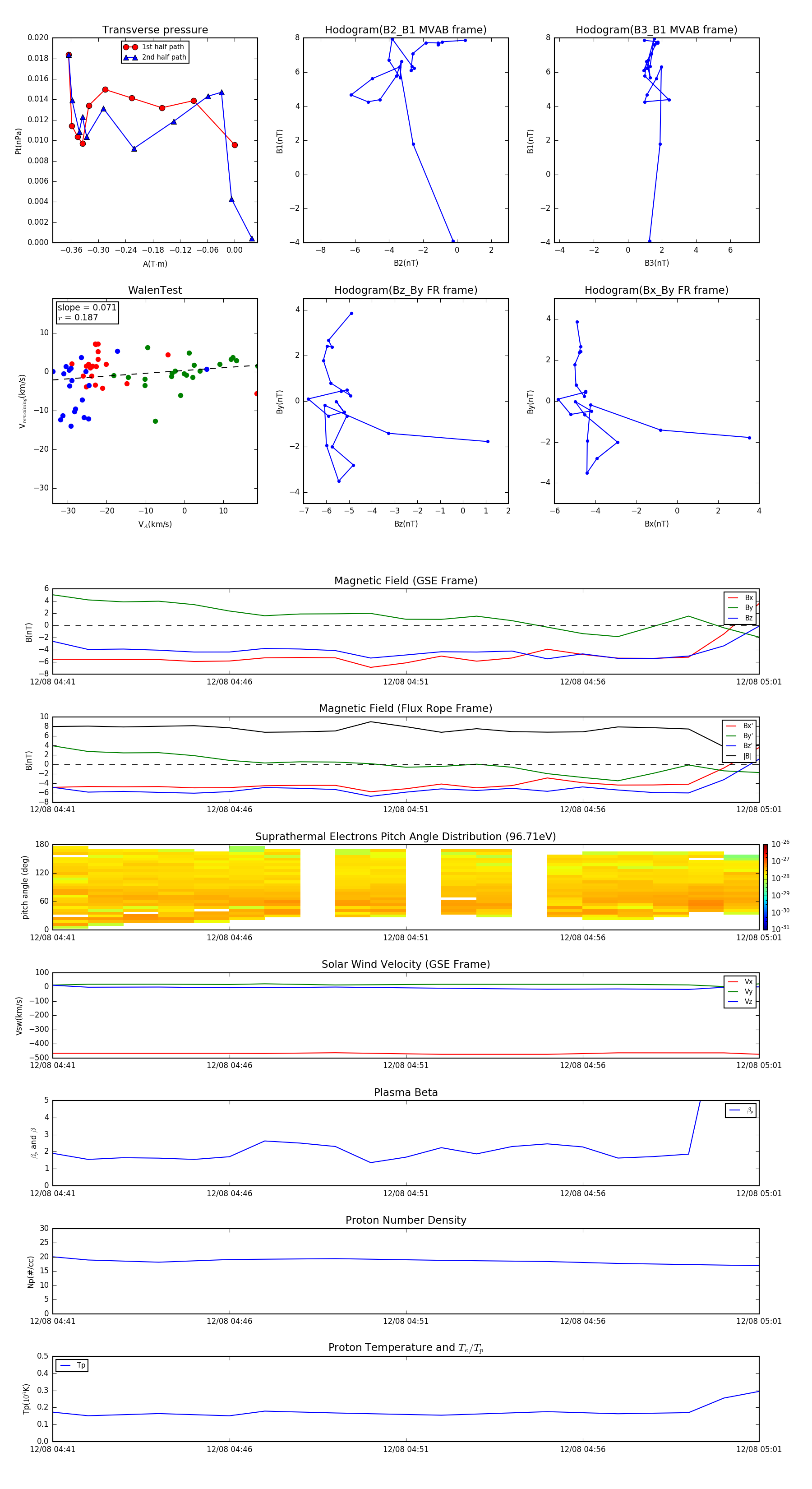812x1489 pixels.
Task: Select the Vz legend entry
Action: click(740, 1002)
